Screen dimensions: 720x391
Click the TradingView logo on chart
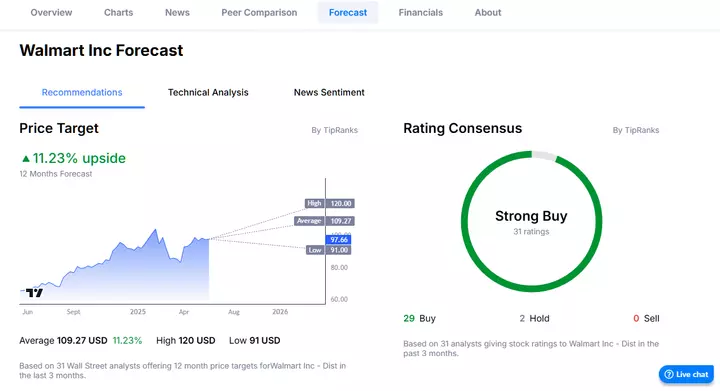(34, 292)
